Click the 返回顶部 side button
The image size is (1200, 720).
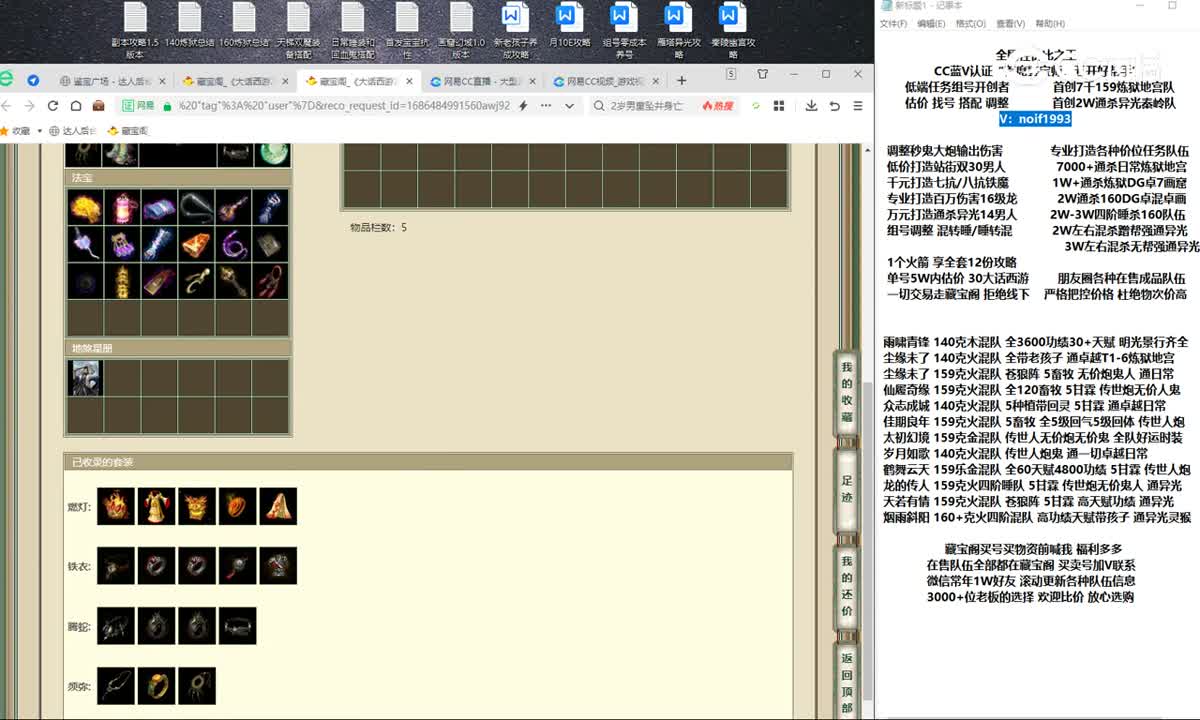pyautogui.click(x=847, y=682)
